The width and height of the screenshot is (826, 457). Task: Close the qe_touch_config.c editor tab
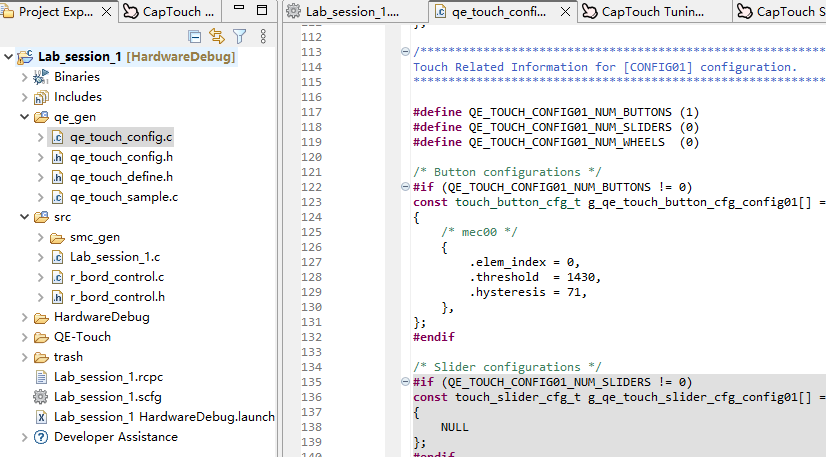pos(565,12)
